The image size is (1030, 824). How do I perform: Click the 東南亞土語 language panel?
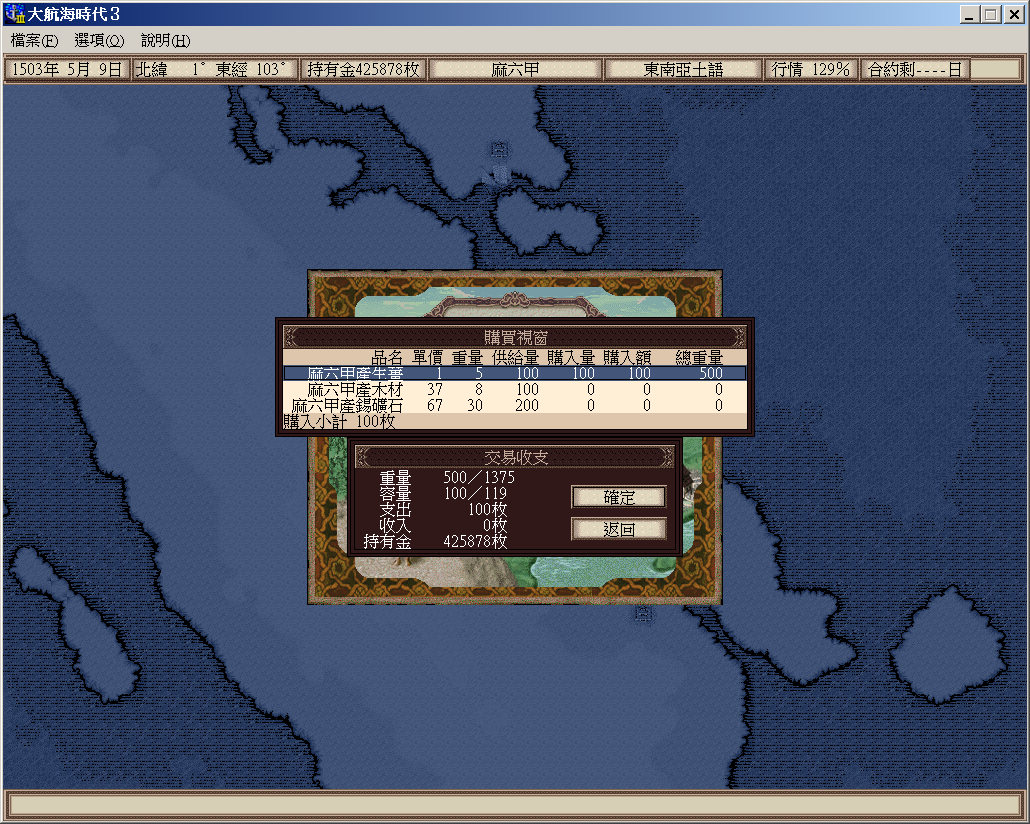tap(683, 70)
